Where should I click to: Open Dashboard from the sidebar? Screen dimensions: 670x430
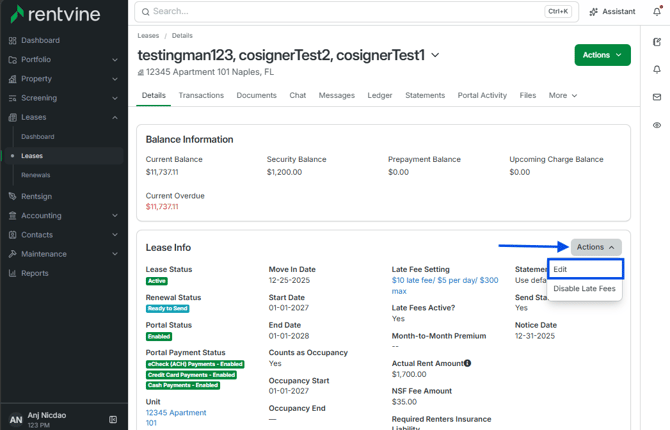40,40
